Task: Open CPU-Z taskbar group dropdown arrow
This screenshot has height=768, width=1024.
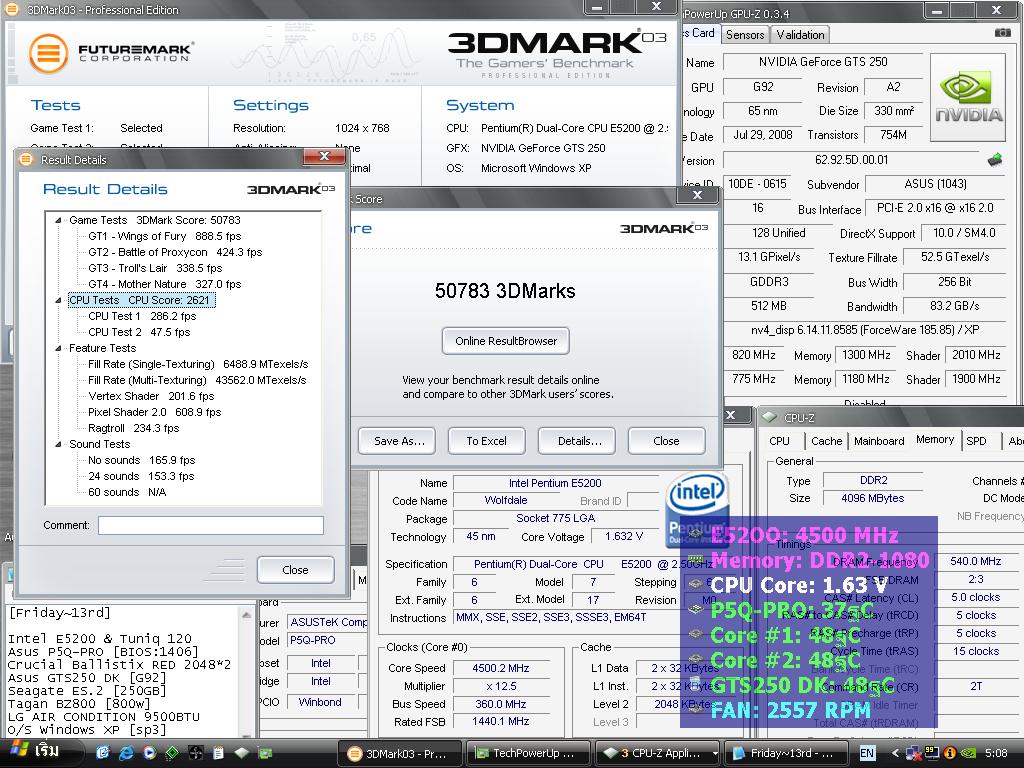Action: pyautogui.click(x=715, y=753)
